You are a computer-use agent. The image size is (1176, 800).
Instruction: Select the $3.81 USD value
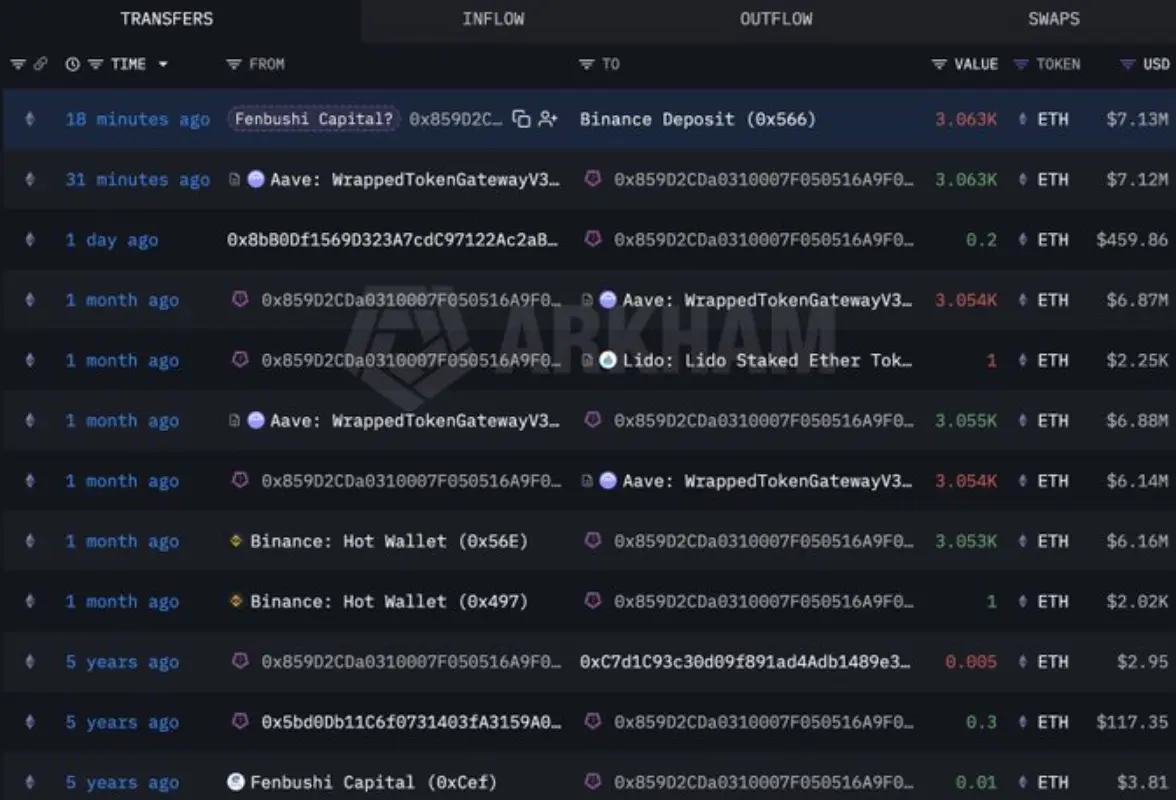pos(1142,782)
